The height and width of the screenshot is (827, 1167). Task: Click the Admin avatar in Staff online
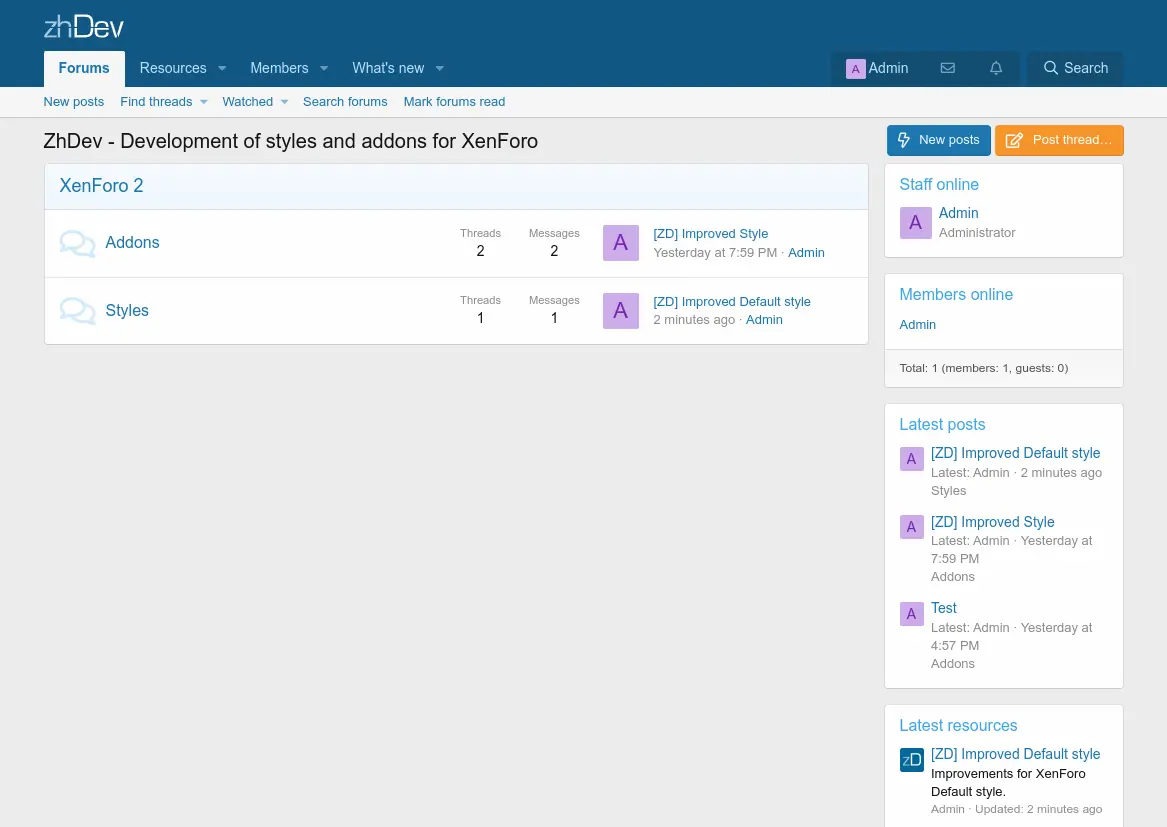[915, 223]
